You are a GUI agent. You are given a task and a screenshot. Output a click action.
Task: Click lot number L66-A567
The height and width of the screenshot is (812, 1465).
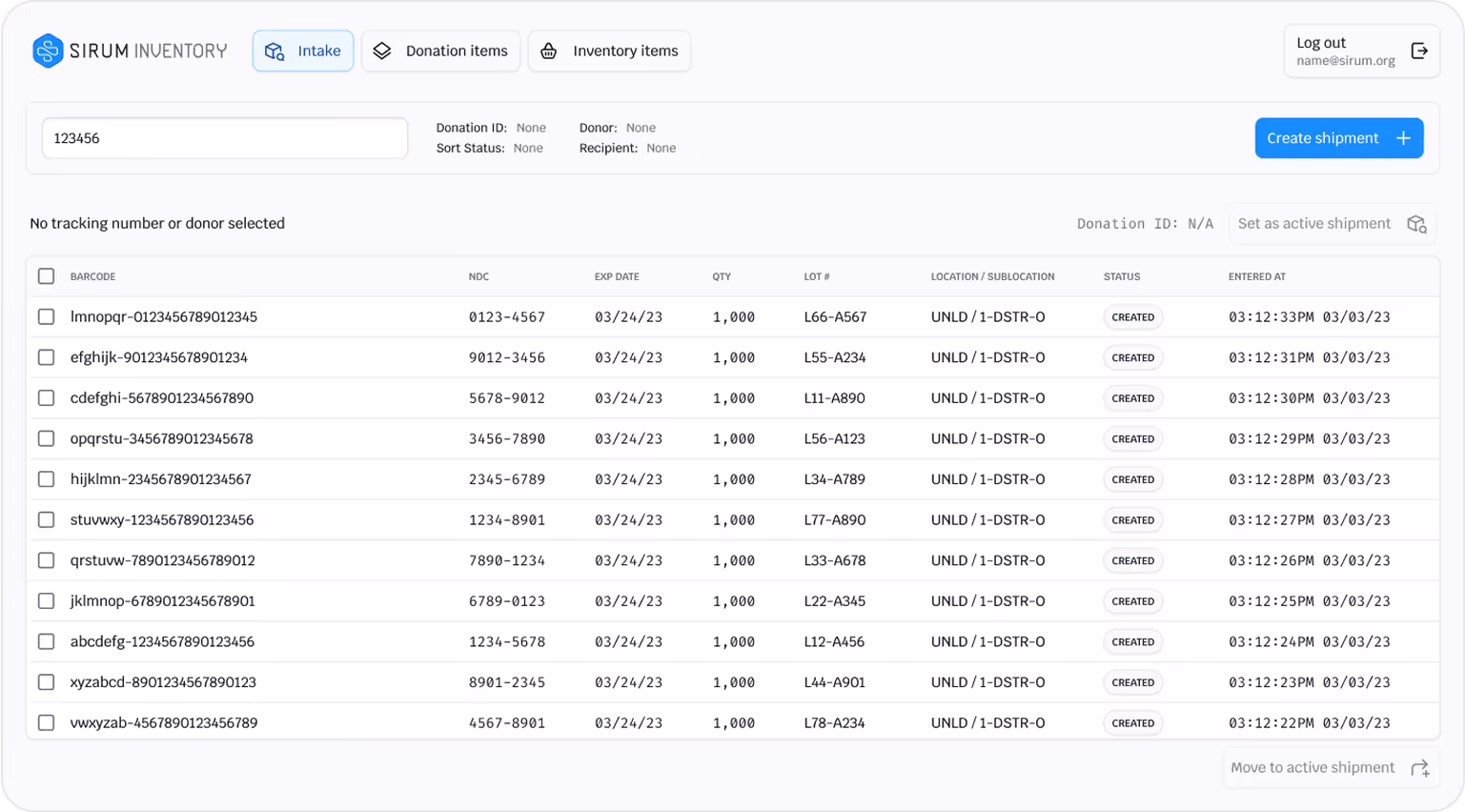pyautogui.click(x=835, y=316)
